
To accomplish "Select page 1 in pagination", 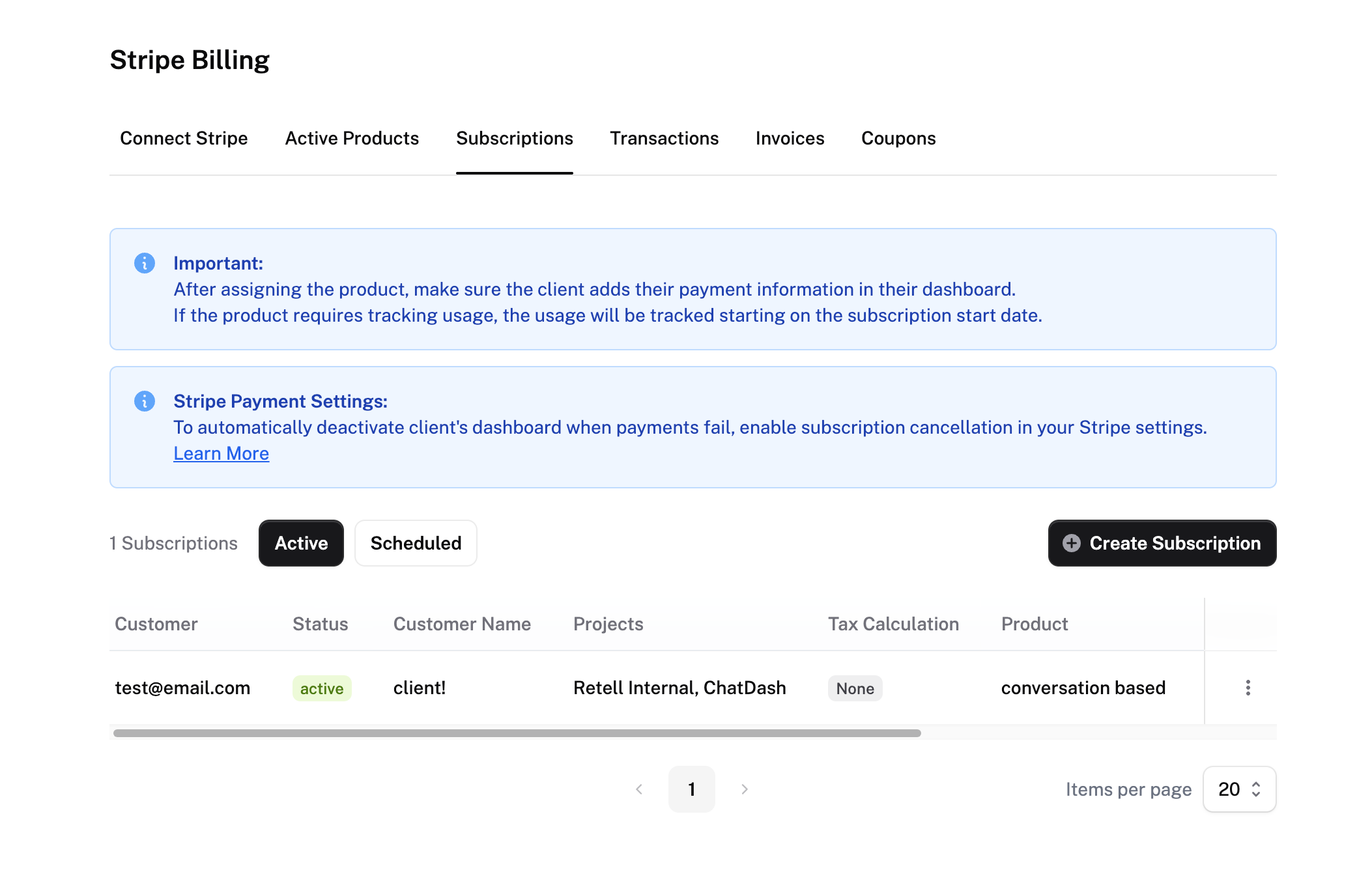I will pyautogui.click(x=691, y=789).
